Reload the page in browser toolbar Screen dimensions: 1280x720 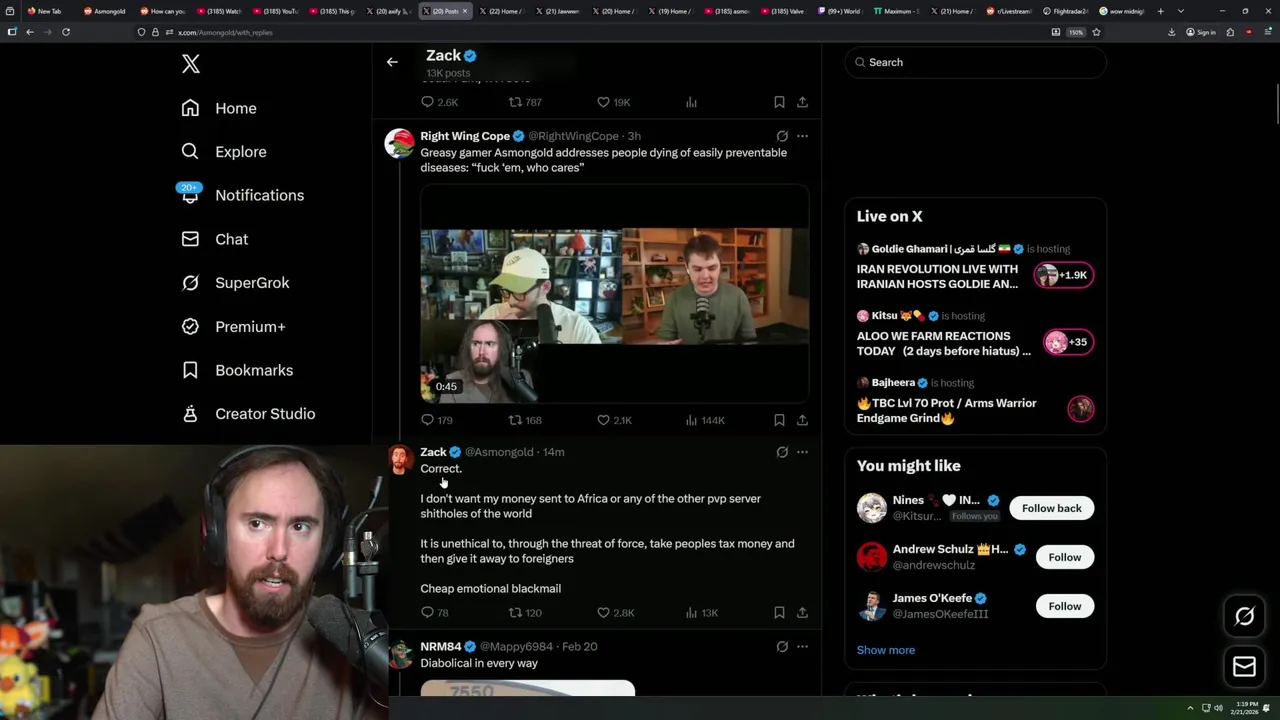pyautogui.click(x=66, y=32)
